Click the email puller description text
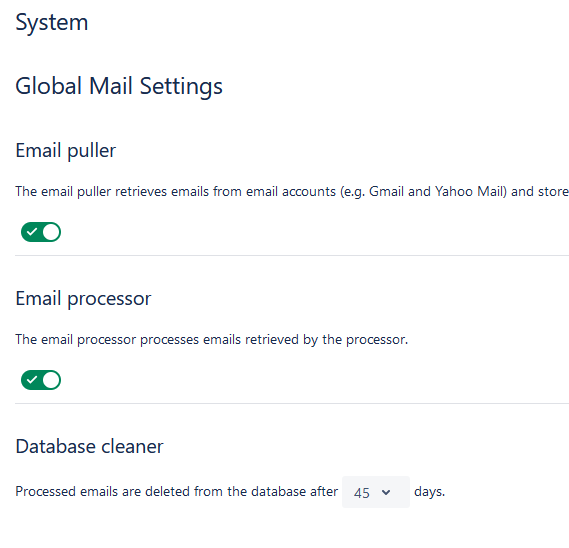This screenshot has width=569, height=548. coord(292,192)
